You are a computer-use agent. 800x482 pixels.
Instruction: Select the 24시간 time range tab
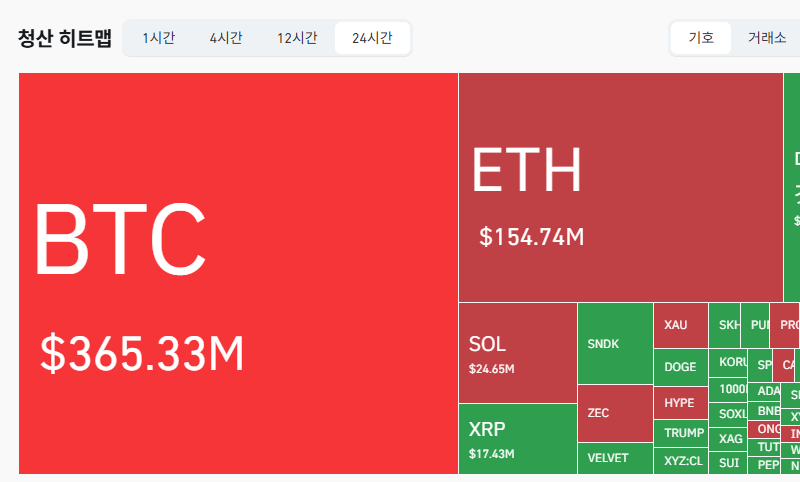(372, 38)
